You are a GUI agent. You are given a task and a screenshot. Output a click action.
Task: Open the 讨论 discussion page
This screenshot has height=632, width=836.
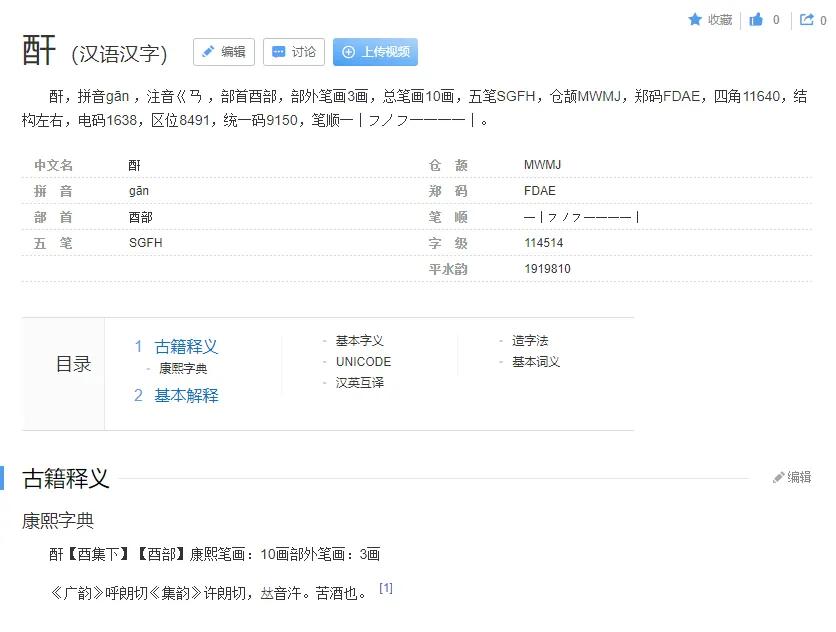pyautogui.click(x=294, y=52)
